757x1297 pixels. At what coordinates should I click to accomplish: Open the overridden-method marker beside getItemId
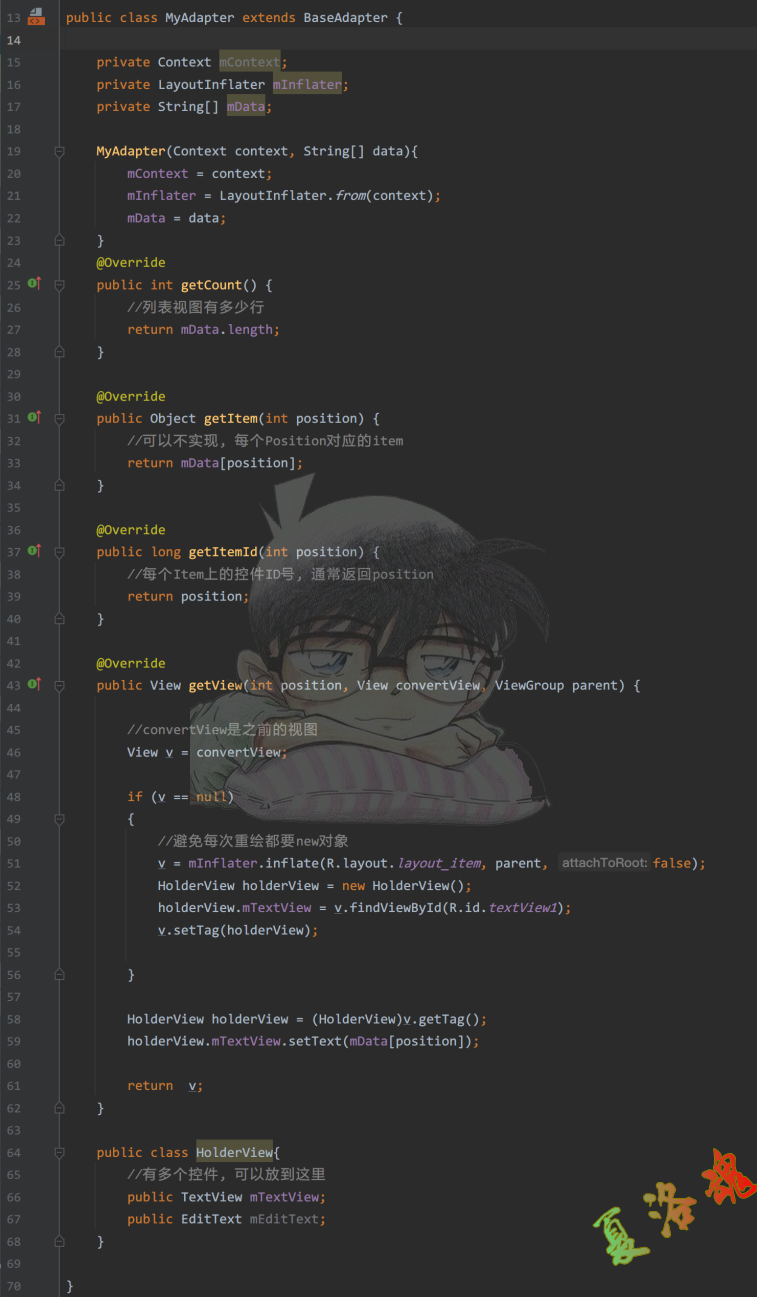[34, 551]
